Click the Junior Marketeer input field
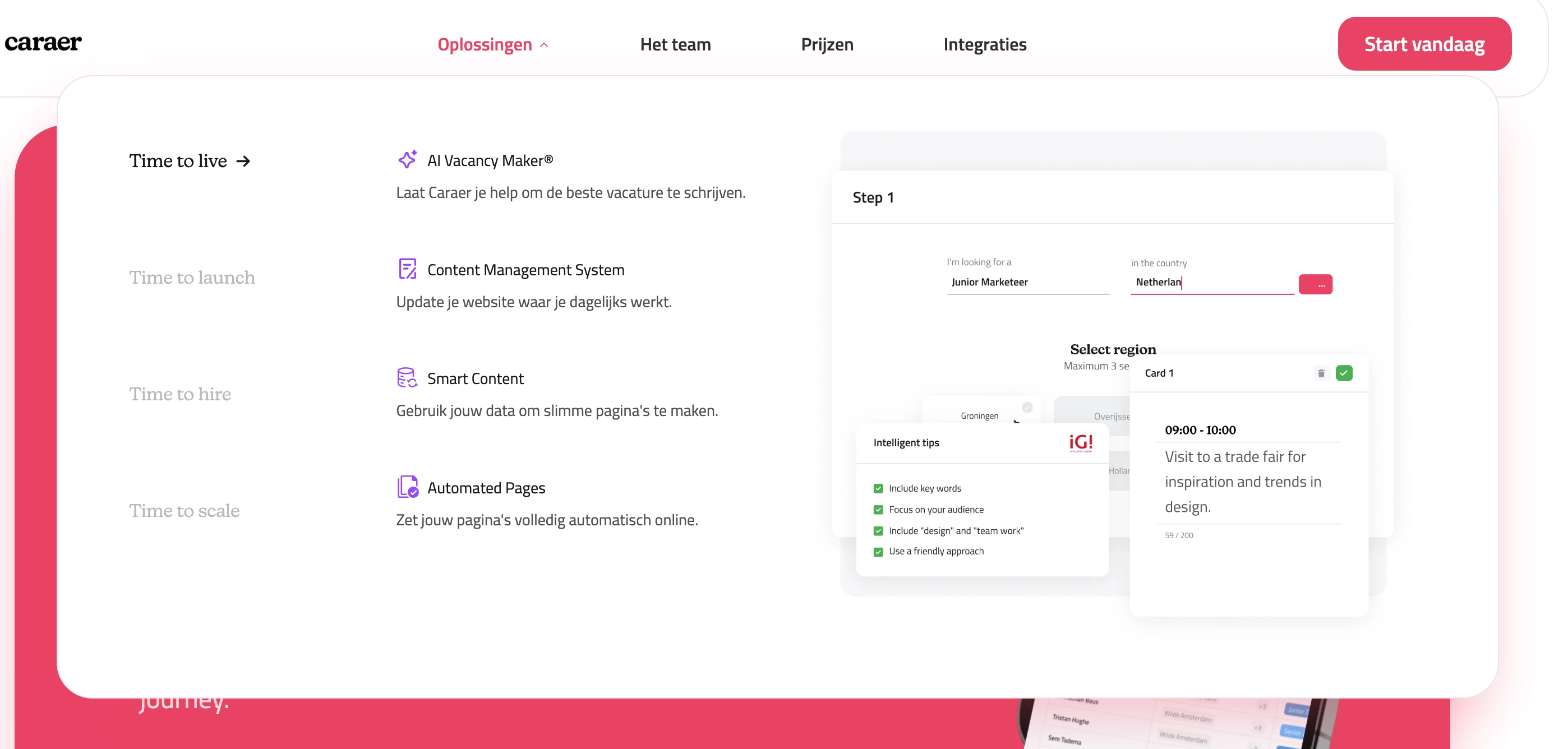1568x749 pixels. point(1027,283)
